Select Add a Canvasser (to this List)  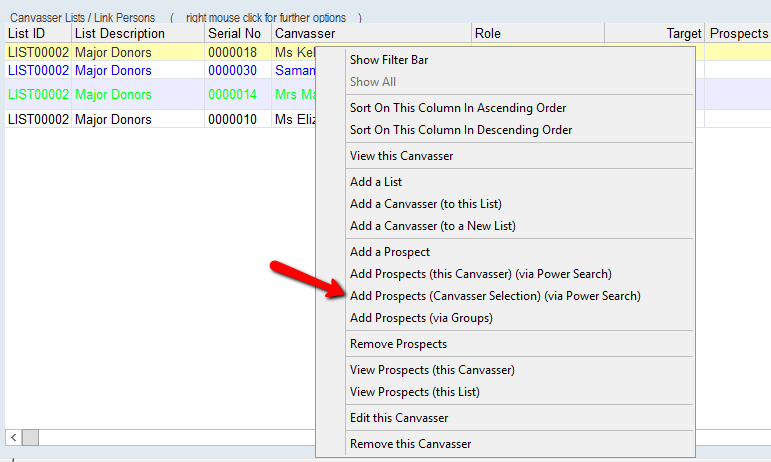tap(425, 204)
